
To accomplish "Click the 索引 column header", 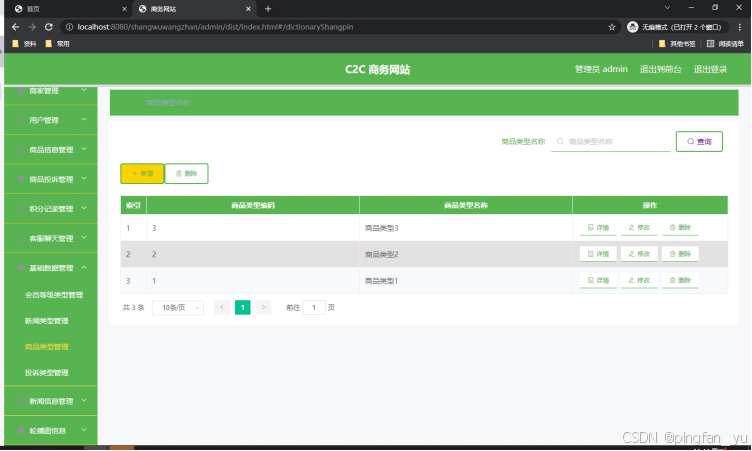I will click(x=133, y=205).
